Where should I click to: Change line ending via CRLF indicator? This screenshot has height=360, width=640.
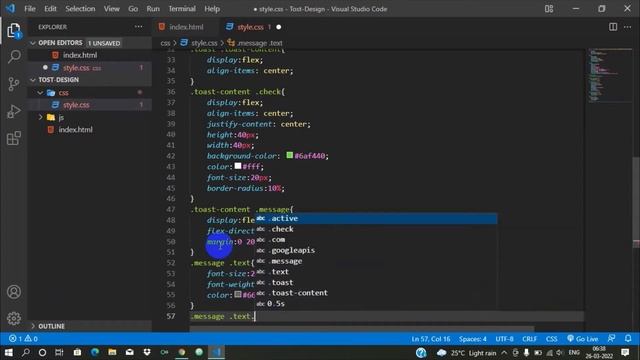529,339
